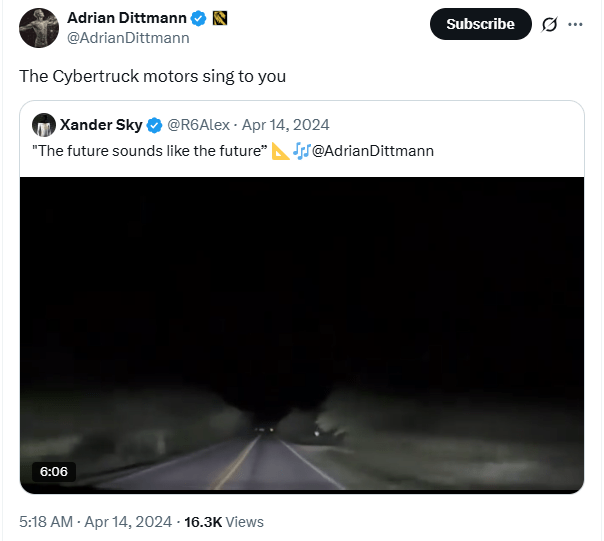Click the music notes emoji in quote

(301, 151)
